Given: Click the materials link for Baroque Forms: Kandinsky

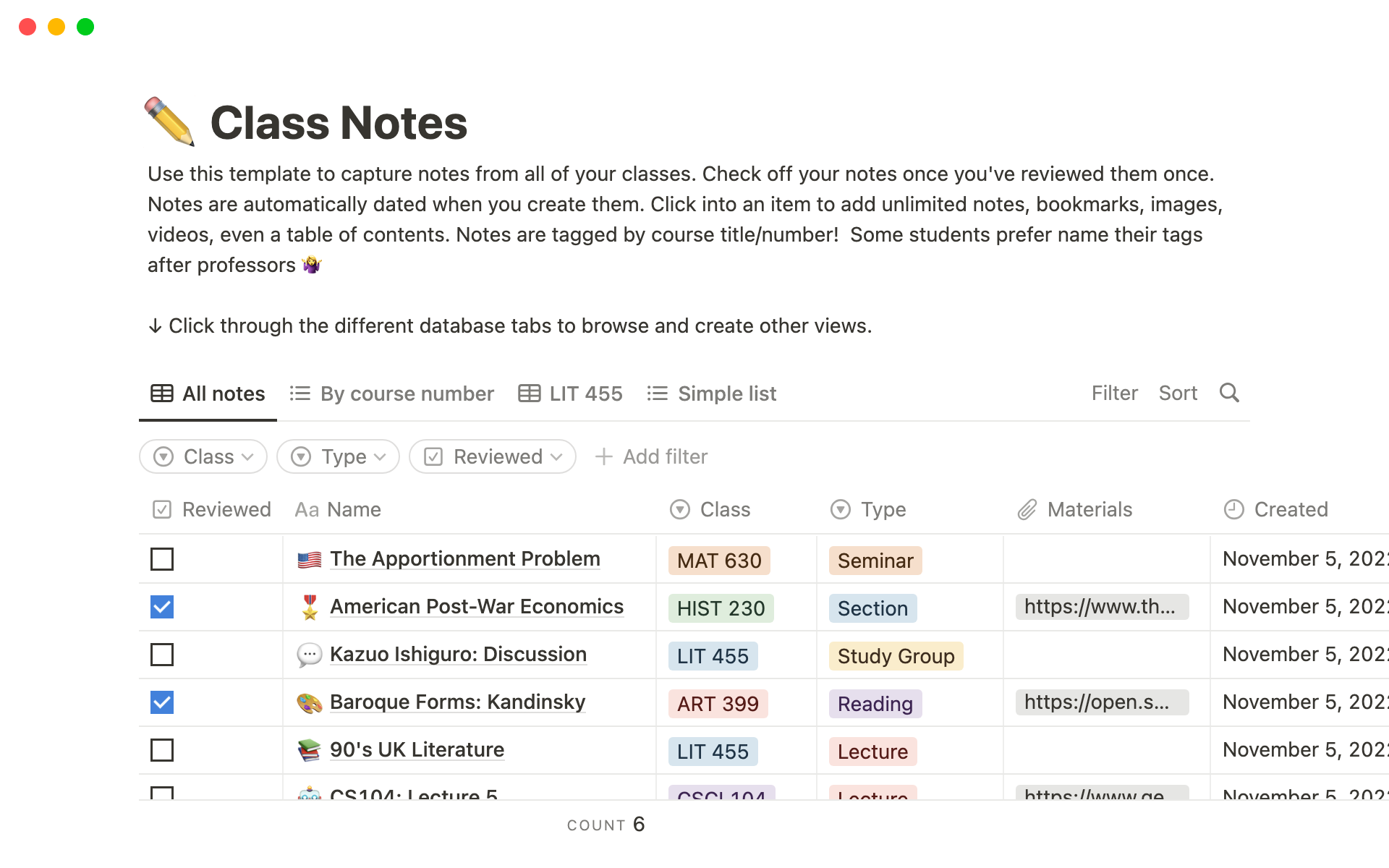Looking at the screenshot, I should coord(1098,702).
